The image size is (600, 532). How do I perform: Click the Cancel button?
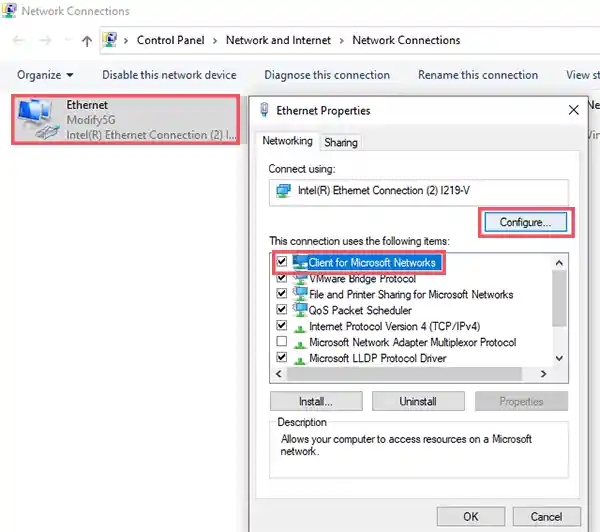tap(546, 517)
